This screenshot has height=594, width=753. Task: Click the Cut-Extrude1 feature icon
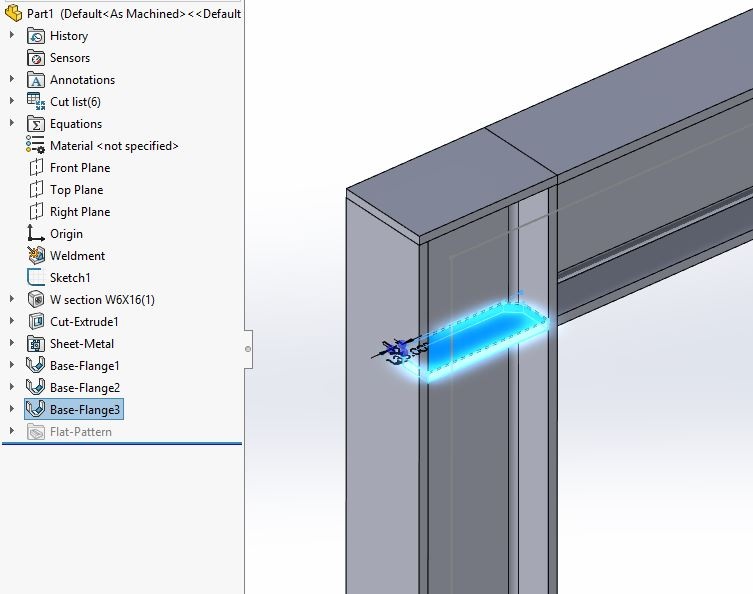click(x=36, y=322)
